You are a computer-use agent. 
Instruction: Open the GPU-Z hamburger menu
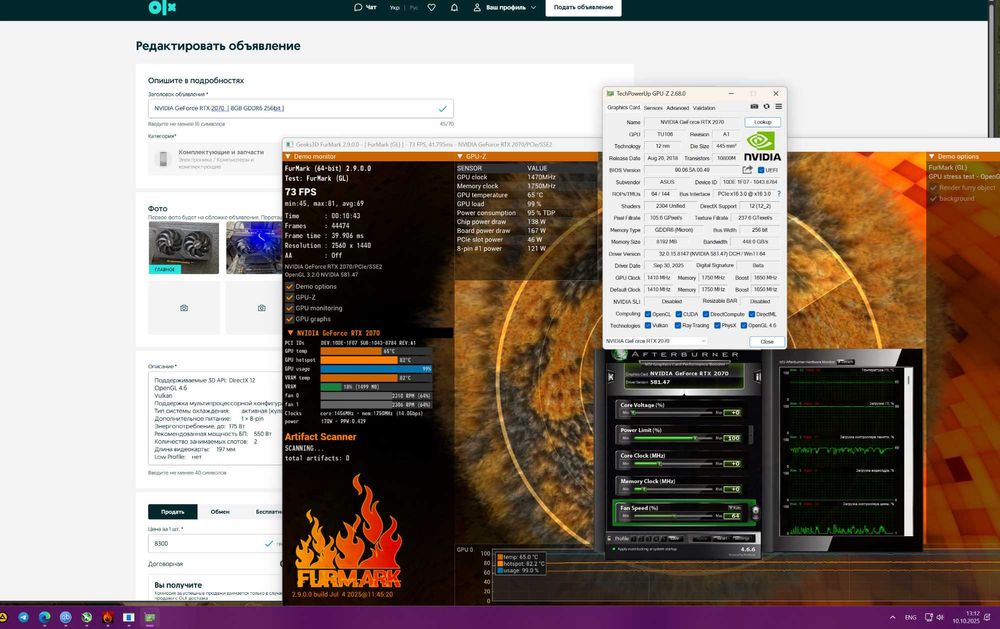(x=778, y=107)
